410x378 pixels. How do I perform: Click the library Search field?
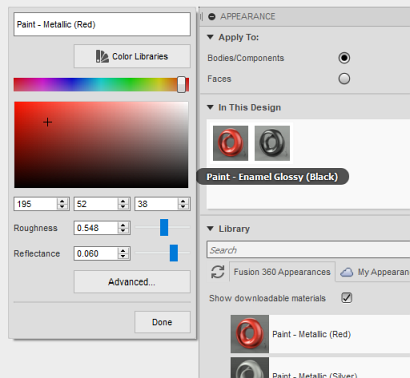(x=308, y=250)
